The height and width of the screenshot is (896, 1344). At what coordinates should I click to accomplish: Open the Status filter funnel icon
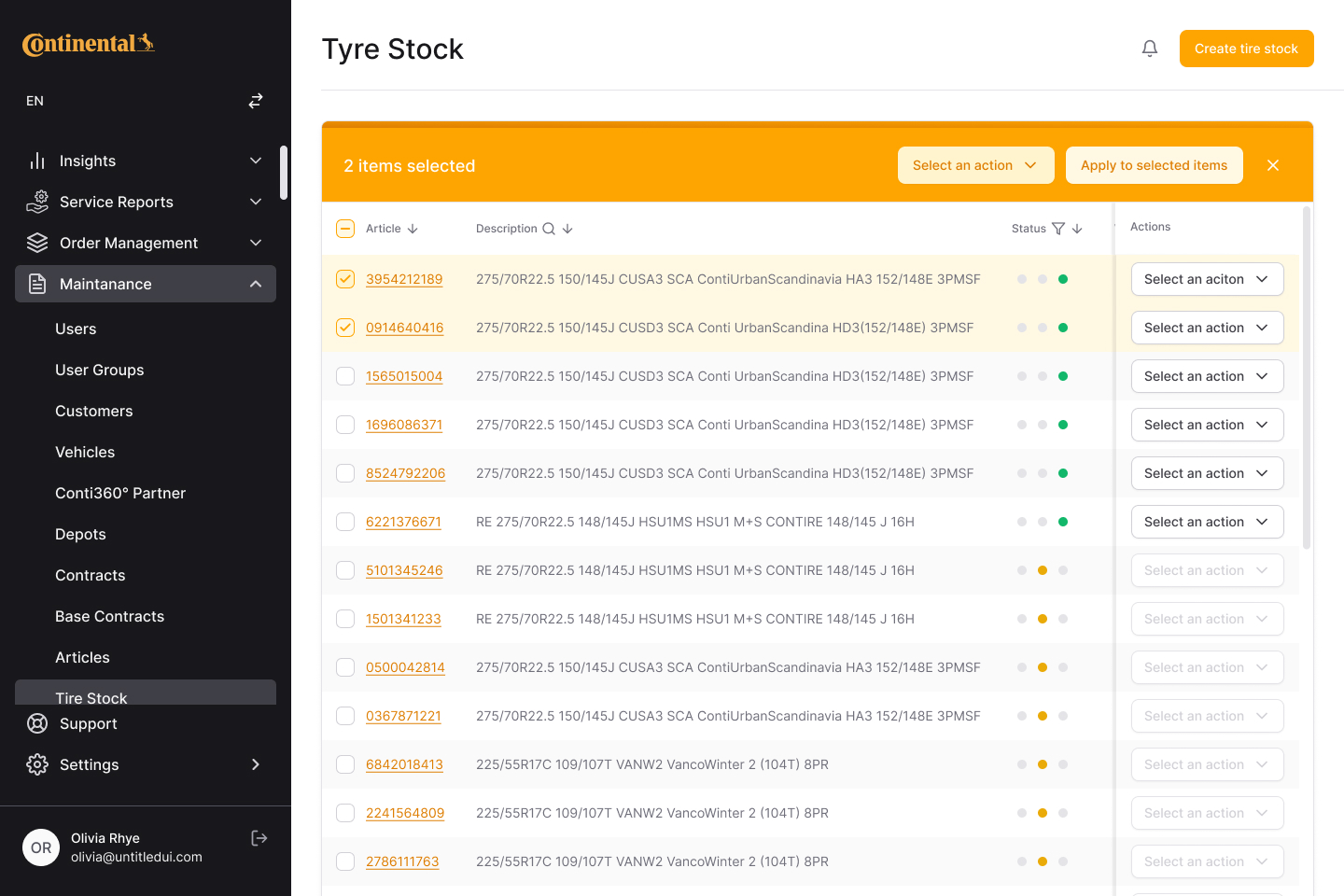(x=1058, y=229)
